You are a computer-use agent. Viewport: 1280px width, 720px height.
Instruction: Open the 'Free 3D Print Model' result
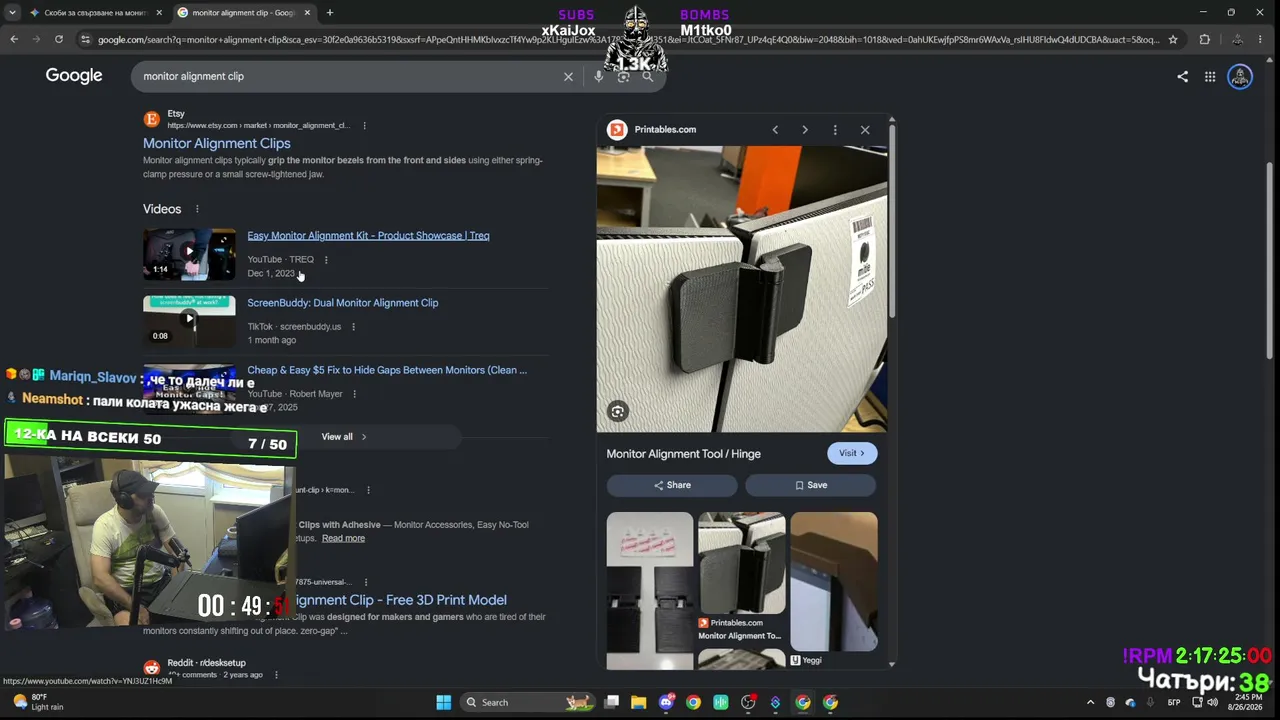click(x=400, y=600)
